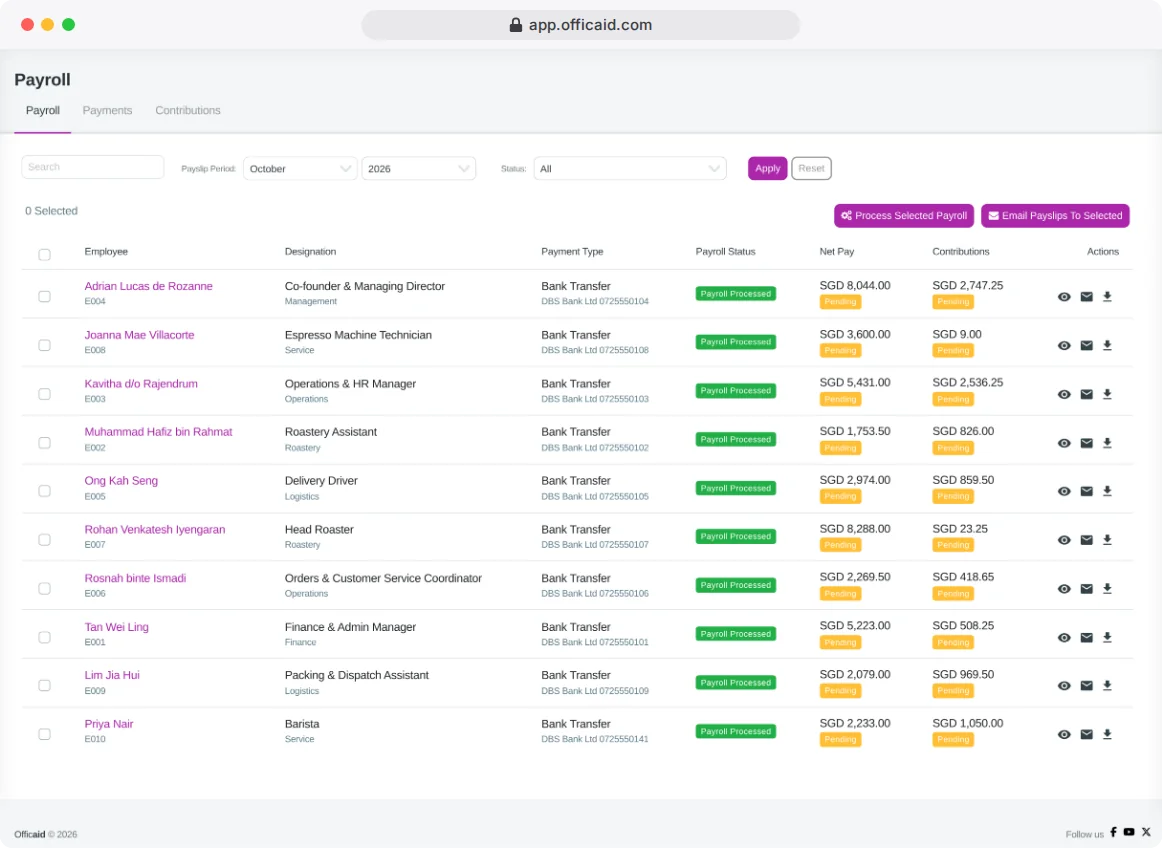Open Officaid Facebook page in footer
The image size is (1162, 848).
coord(1113,832)
